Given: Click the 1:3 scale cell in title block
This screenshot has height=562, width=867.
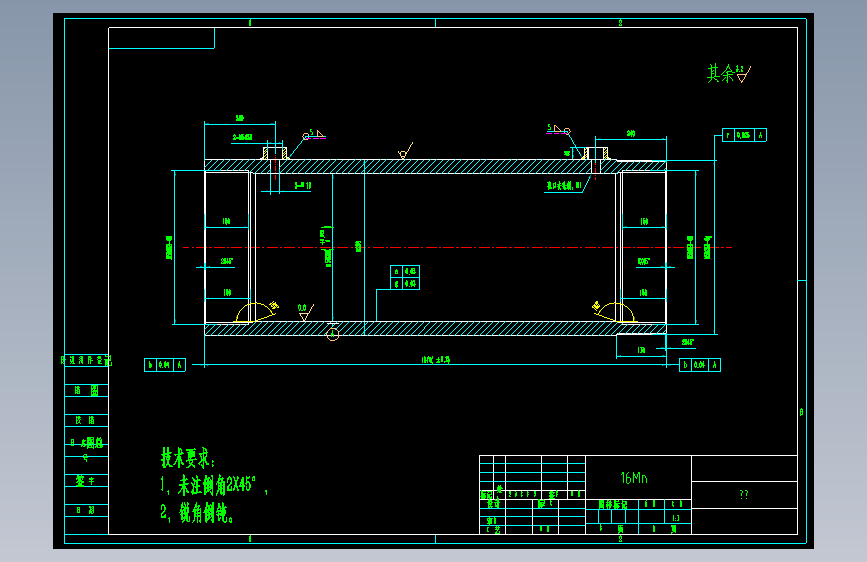Looking at the screenshot, I should (676, 518).
